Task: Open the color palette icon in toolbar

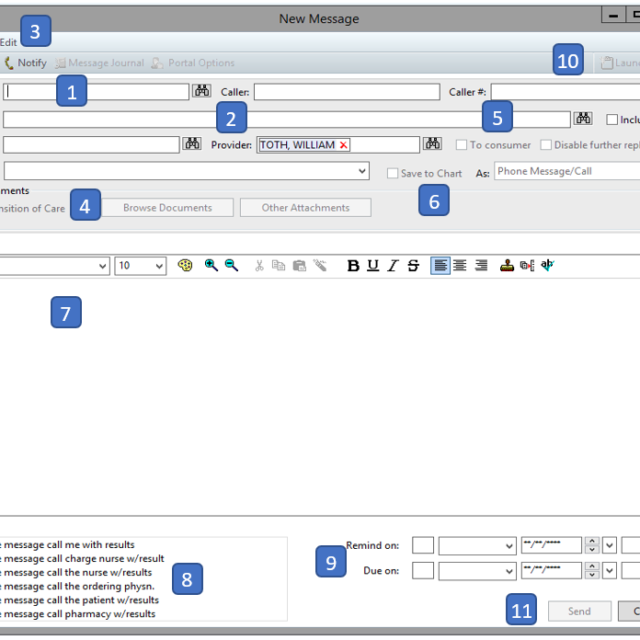Action: pyautogui.click(x=185, y=266)
